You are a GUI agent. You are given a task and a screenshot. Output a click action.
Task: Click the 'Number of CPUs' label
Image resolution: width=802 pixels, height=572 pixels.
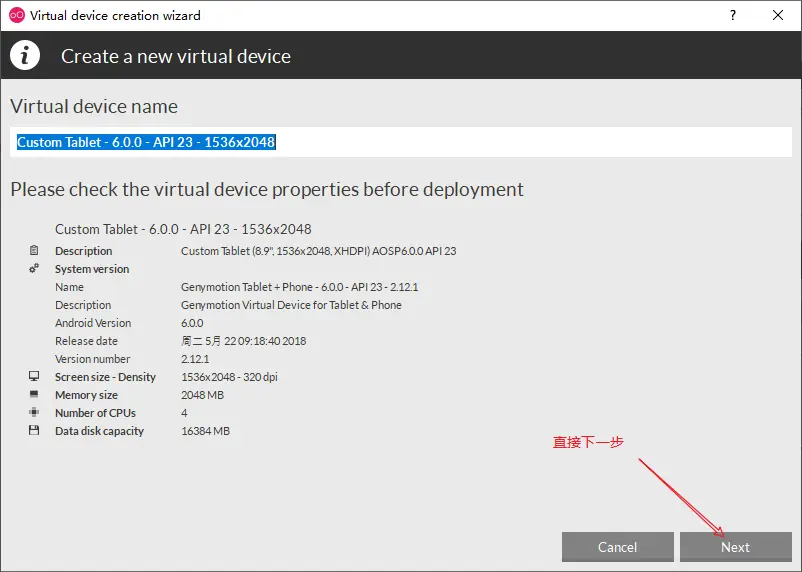(x=96, y=413)
